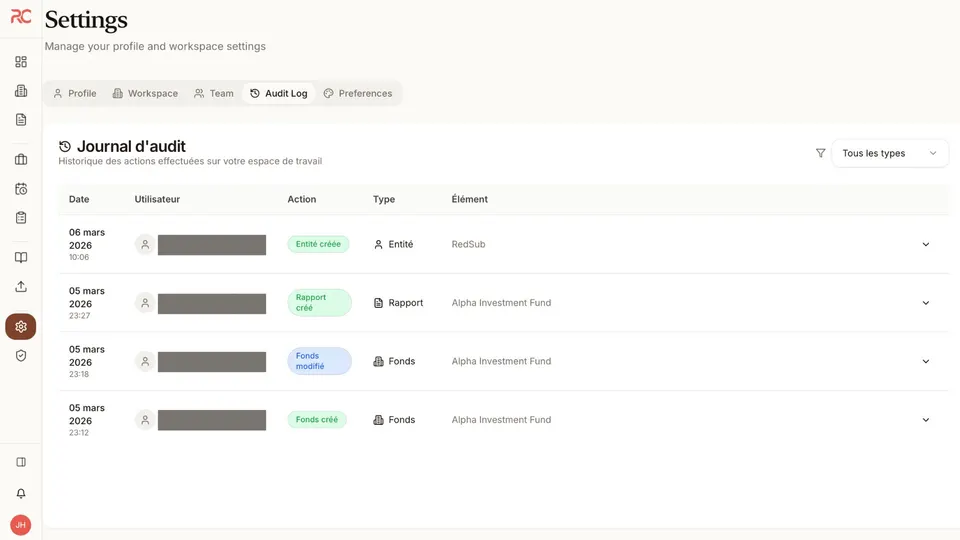Click the user avatar in the RedSub row
The image size is (960, 540).
(145, 244)
